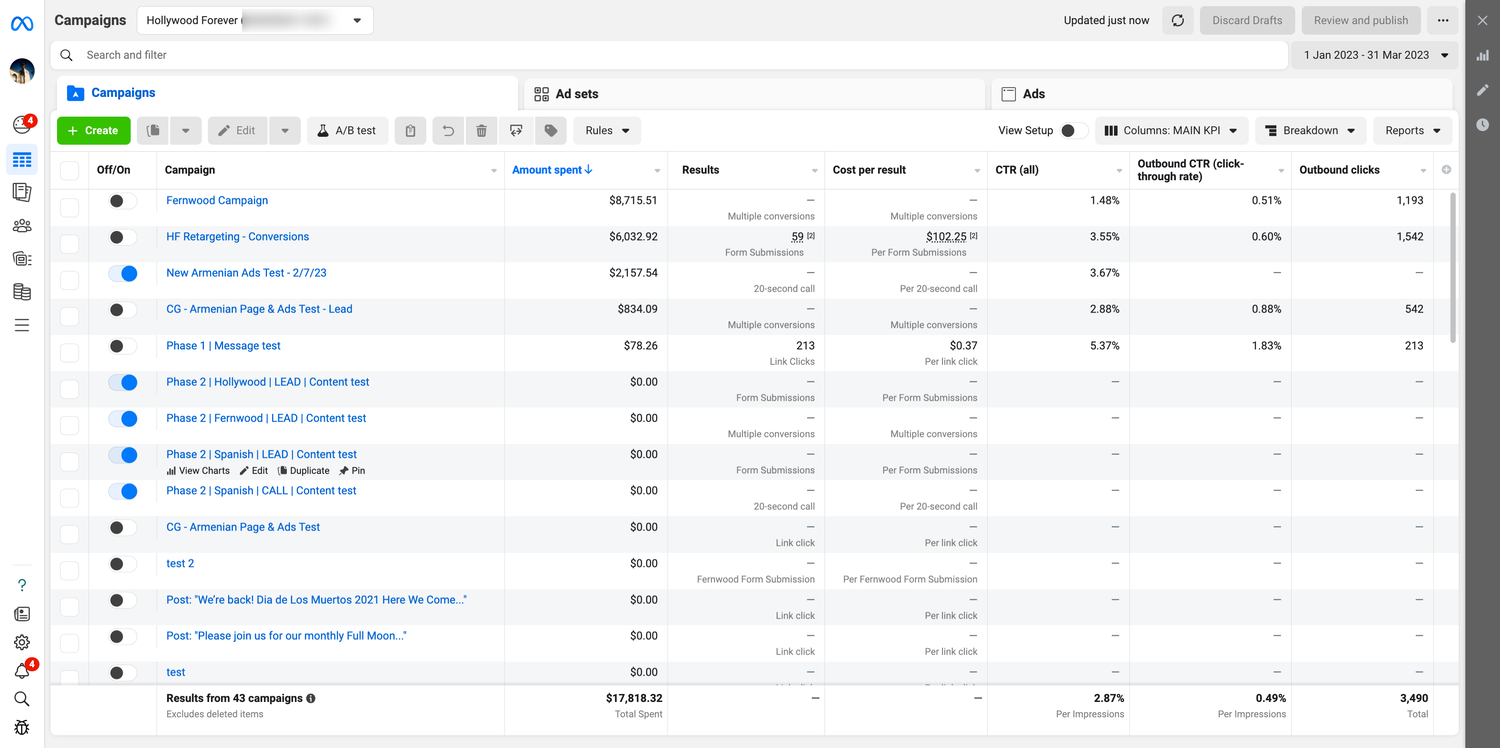Select the Campaigns table grid sidebar icon
The height and width of the screenshot is (748, 1500).
[22, 160]
